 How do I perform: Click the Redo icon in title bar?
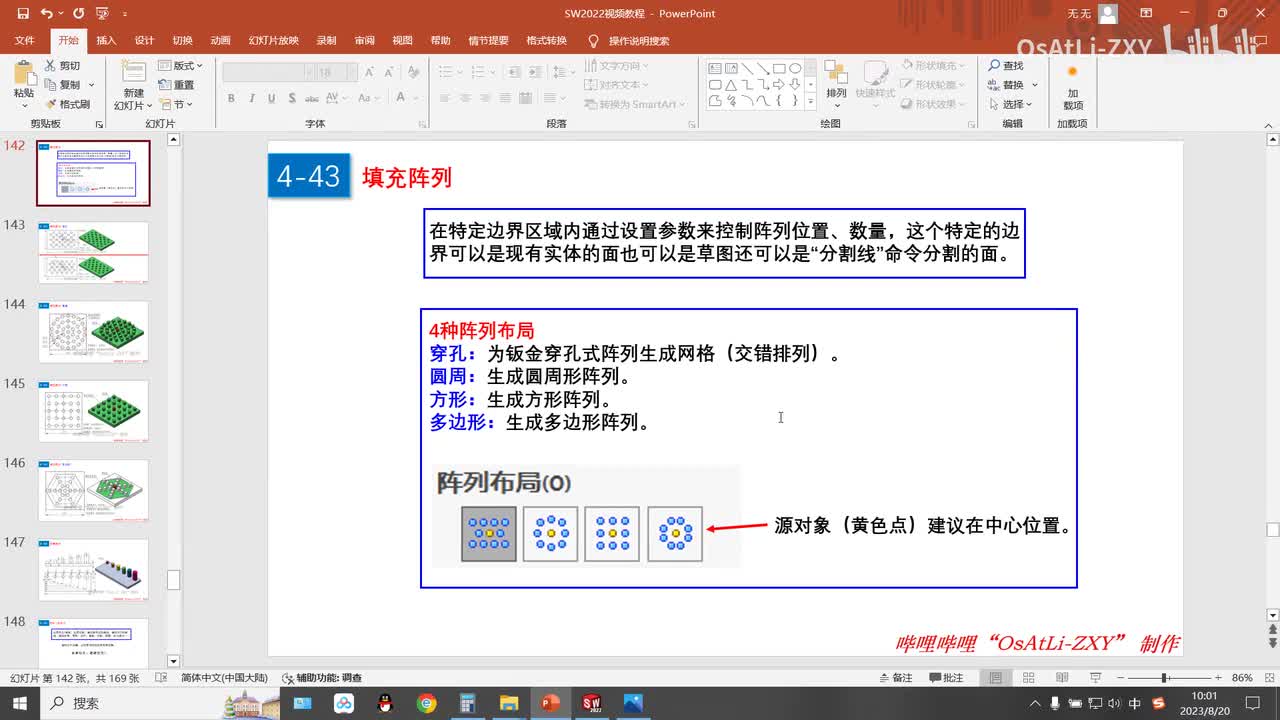81,14
